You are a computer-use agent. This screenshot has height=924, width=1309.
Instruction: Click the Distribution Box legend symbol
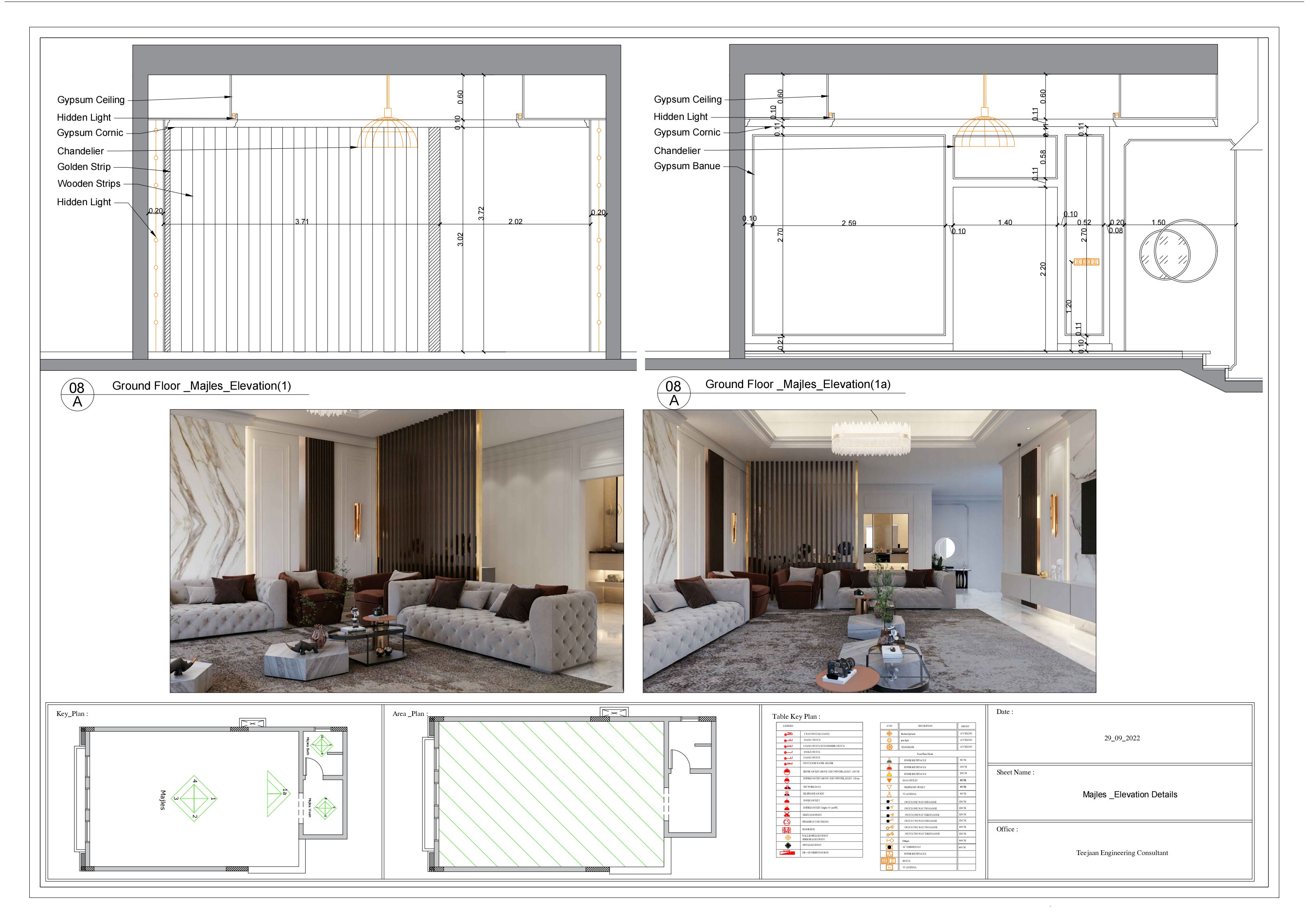pyautogui.click(x=787, y=853)
